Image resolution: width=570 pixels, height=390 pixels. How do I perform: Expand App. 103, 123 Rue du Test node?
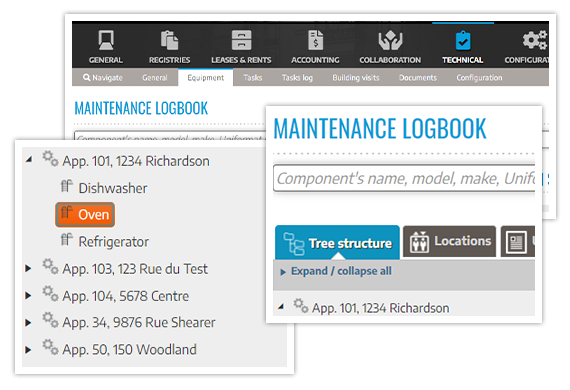point(28,269)
